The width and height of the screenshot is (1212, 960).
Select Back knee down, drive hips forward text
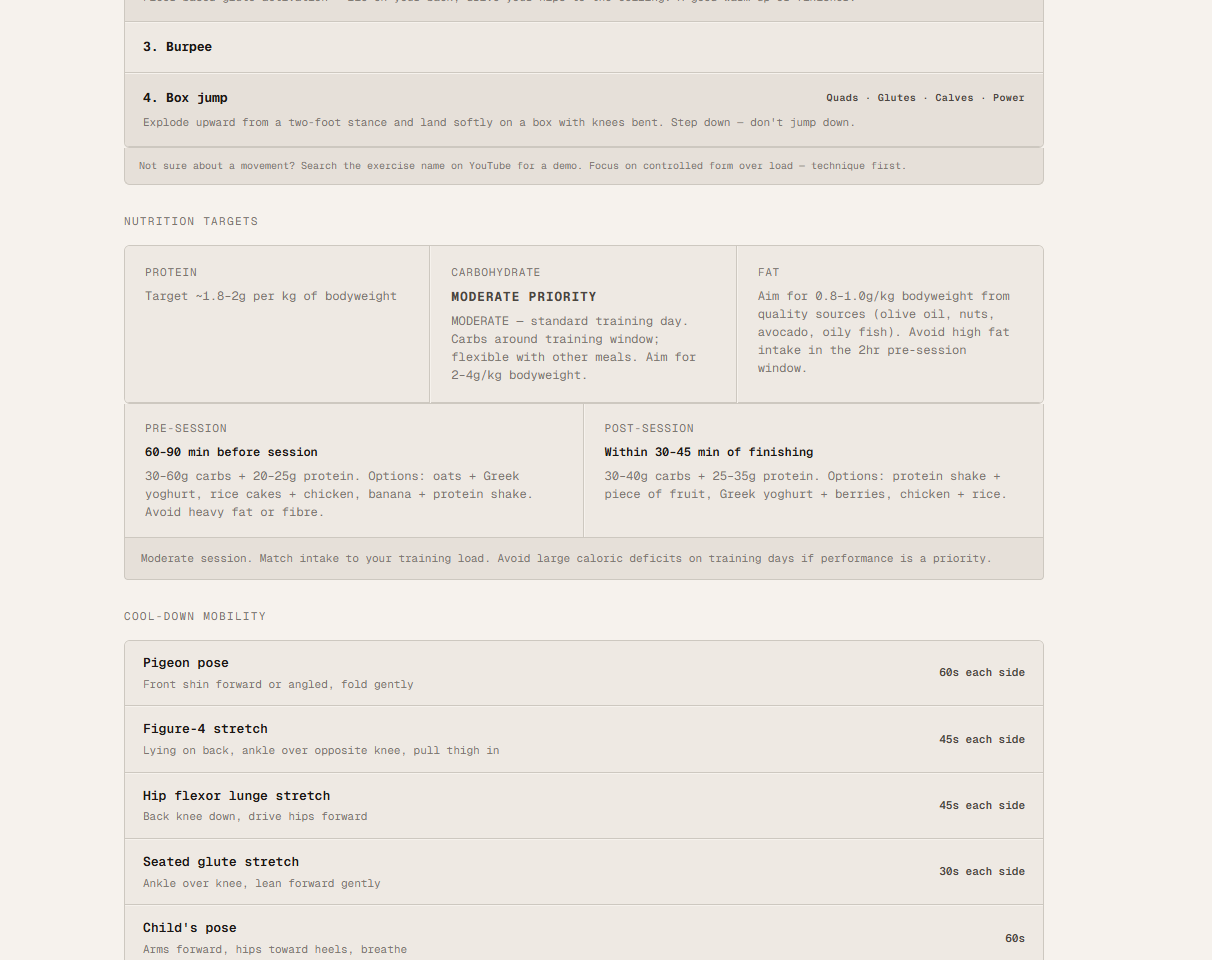pyautogui.click(x=255, y=817)
